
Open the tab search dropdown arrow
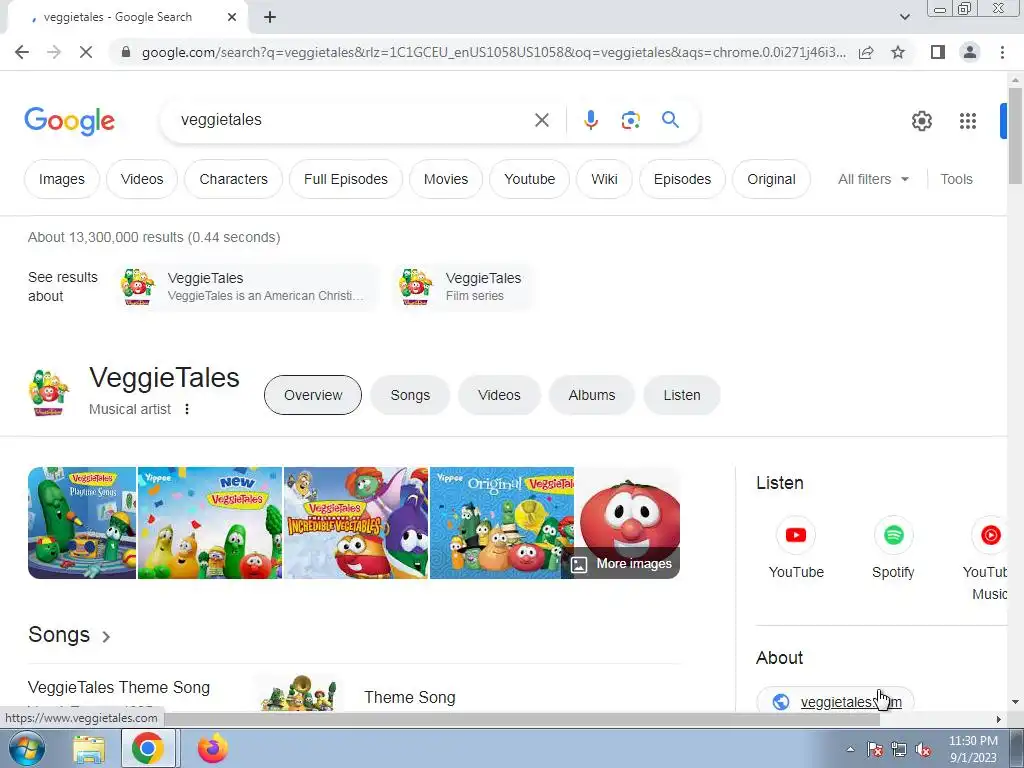tap(904, 17)
